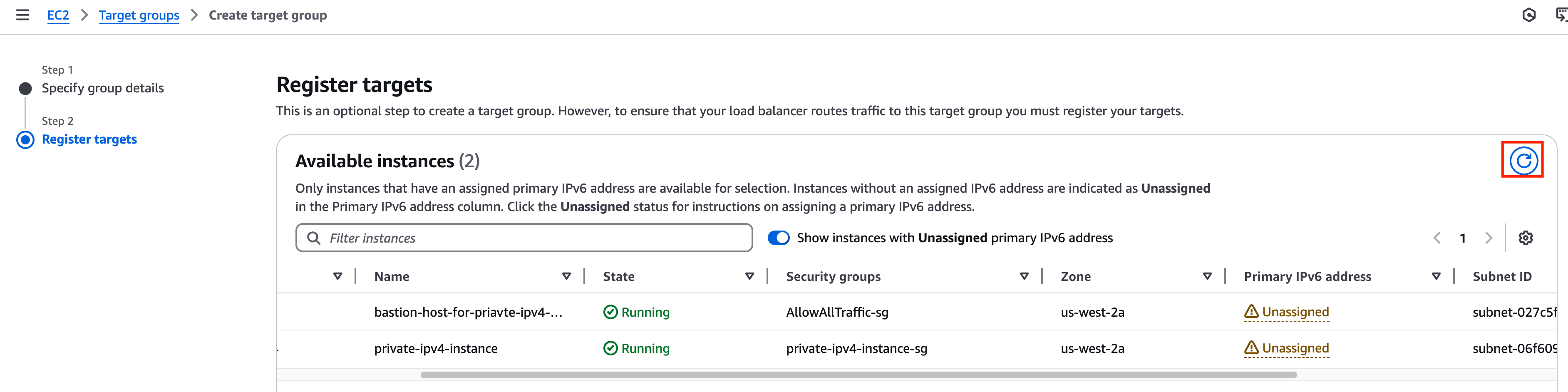Click warning icon for private-ipv4-instance Unassigned
This screenshot has width=1568, height=392.
(1251, 347)
